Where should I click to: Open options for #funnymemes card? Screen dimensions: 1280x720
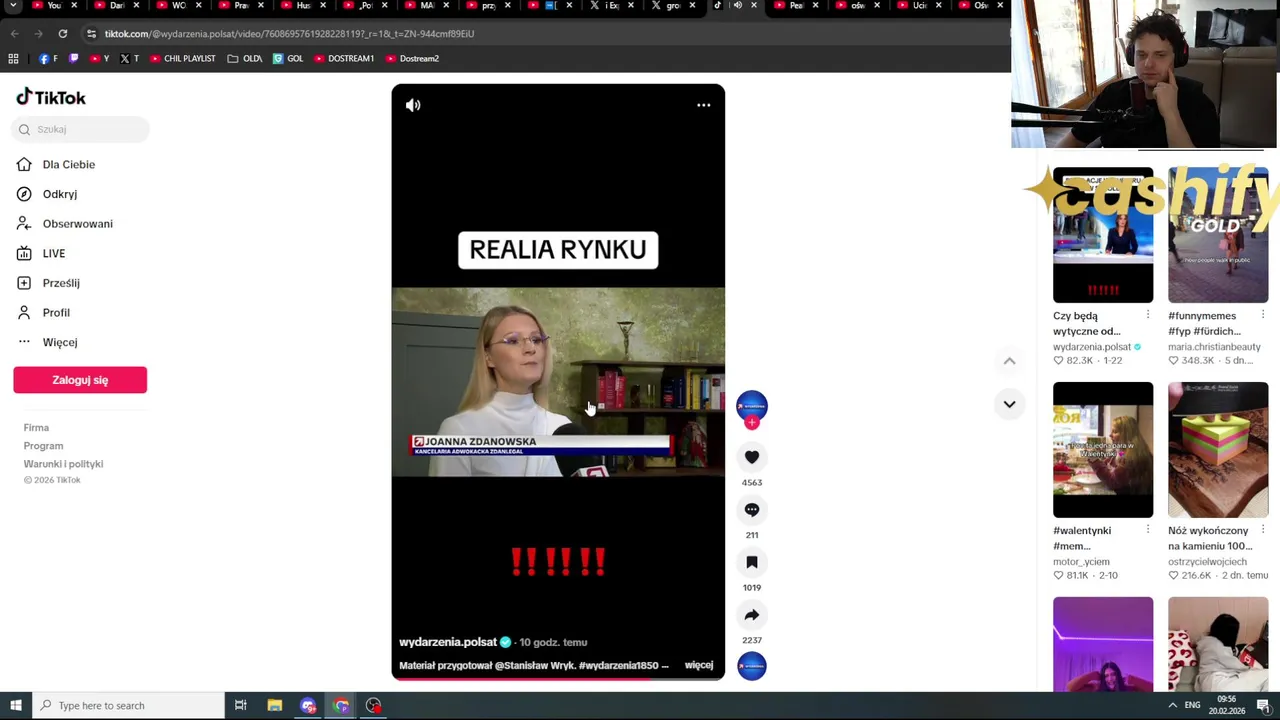coord(1263,315)
